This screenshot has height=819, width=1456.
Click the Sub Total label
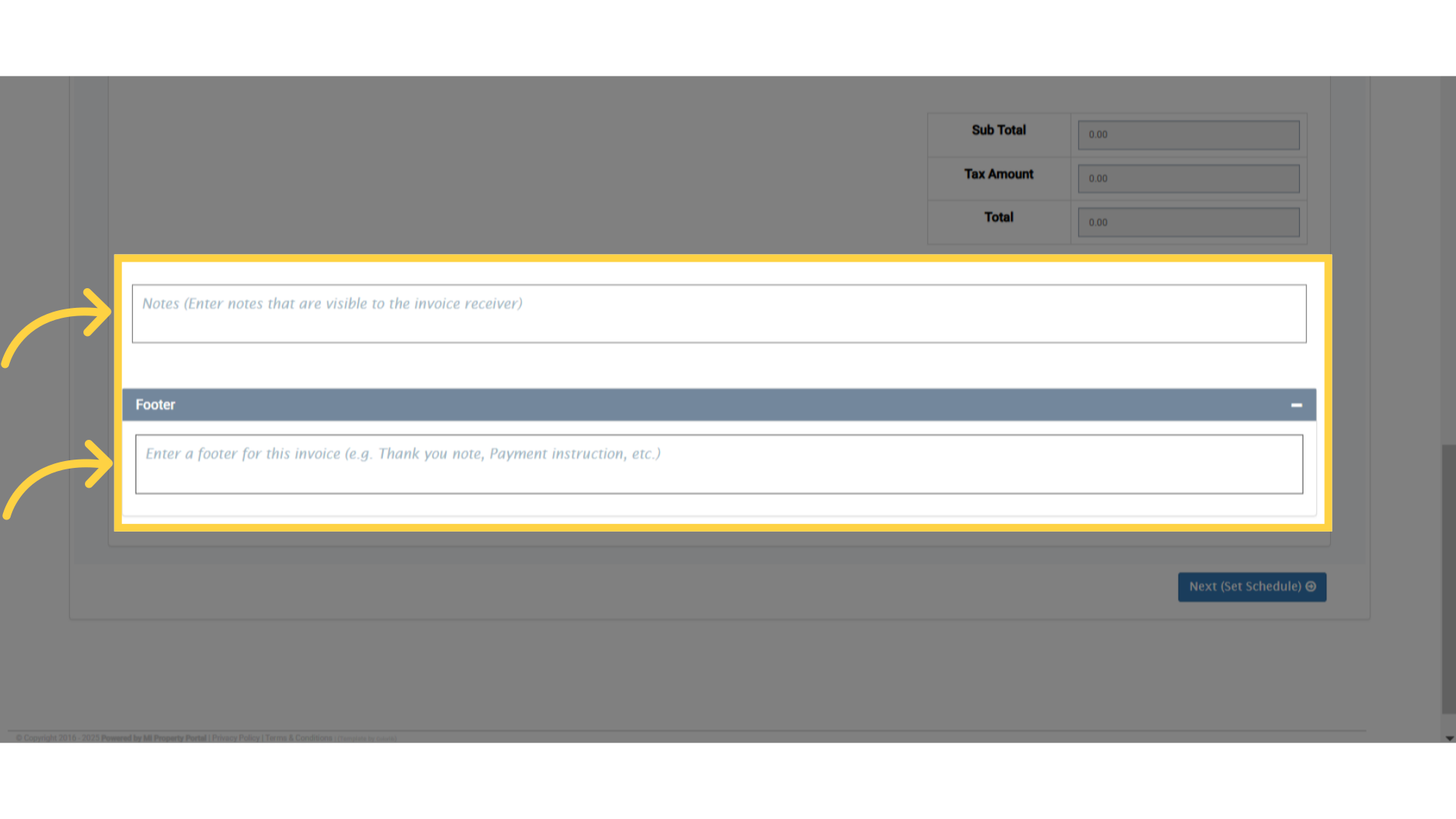click(x=998, y=130)
